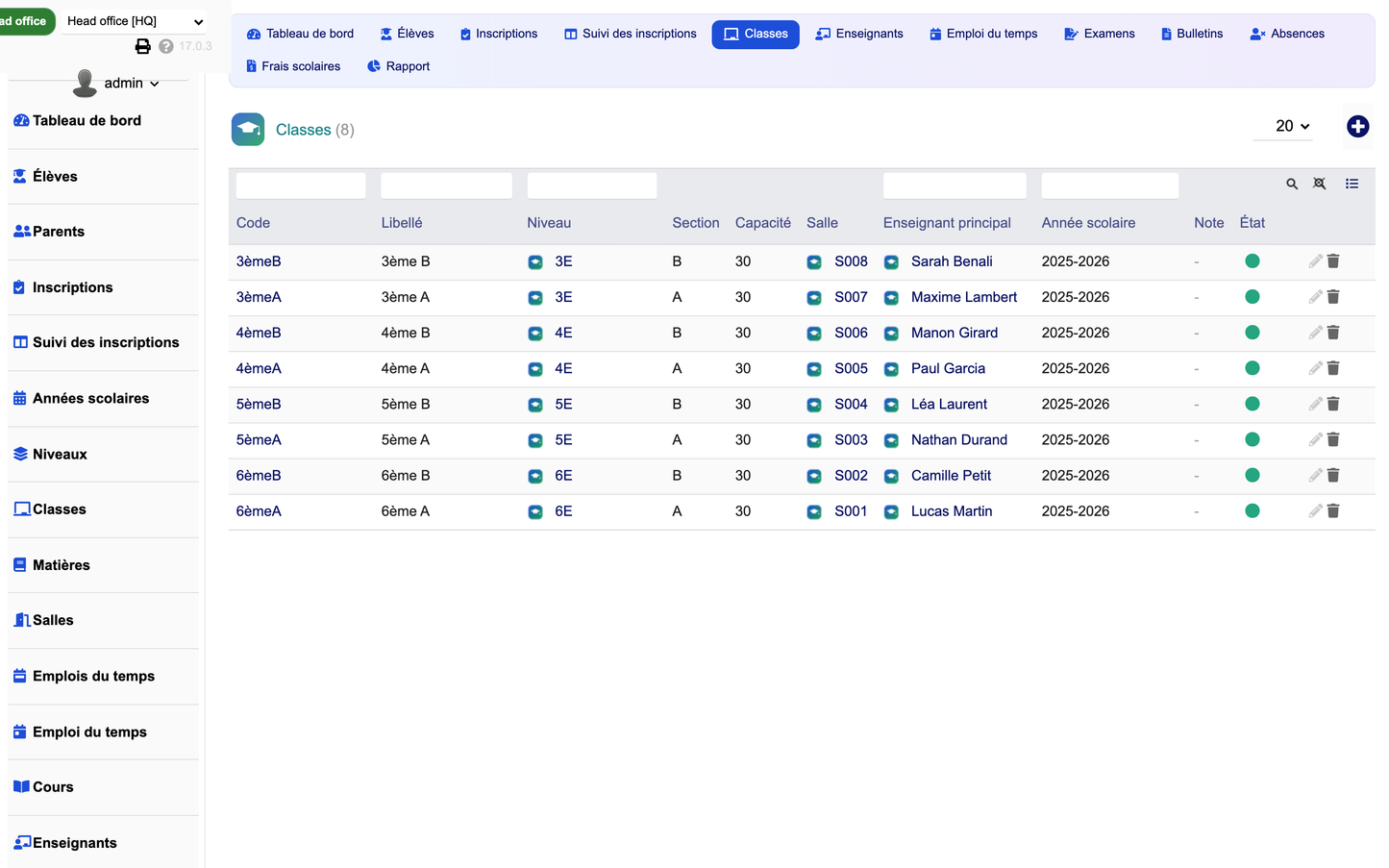1389x868 pixels.
Task: Edit the 4èmeB row with pencil icon
Action: click(1315, 333)
